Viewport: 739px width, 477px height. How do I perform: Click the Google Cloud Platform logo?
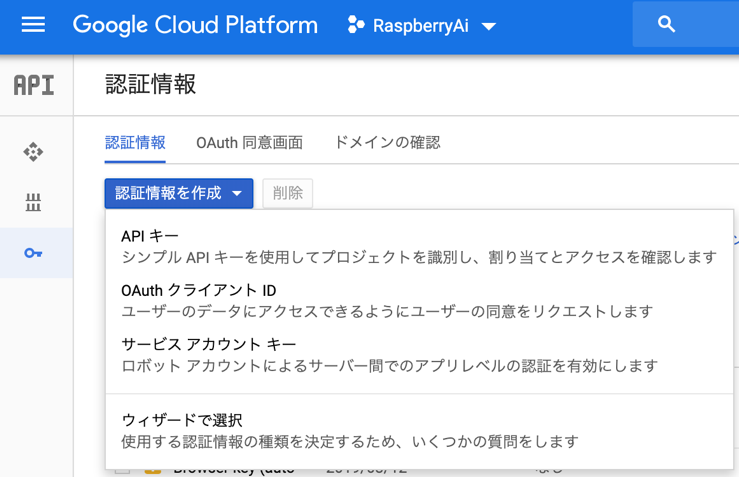(x=195, y=25)
